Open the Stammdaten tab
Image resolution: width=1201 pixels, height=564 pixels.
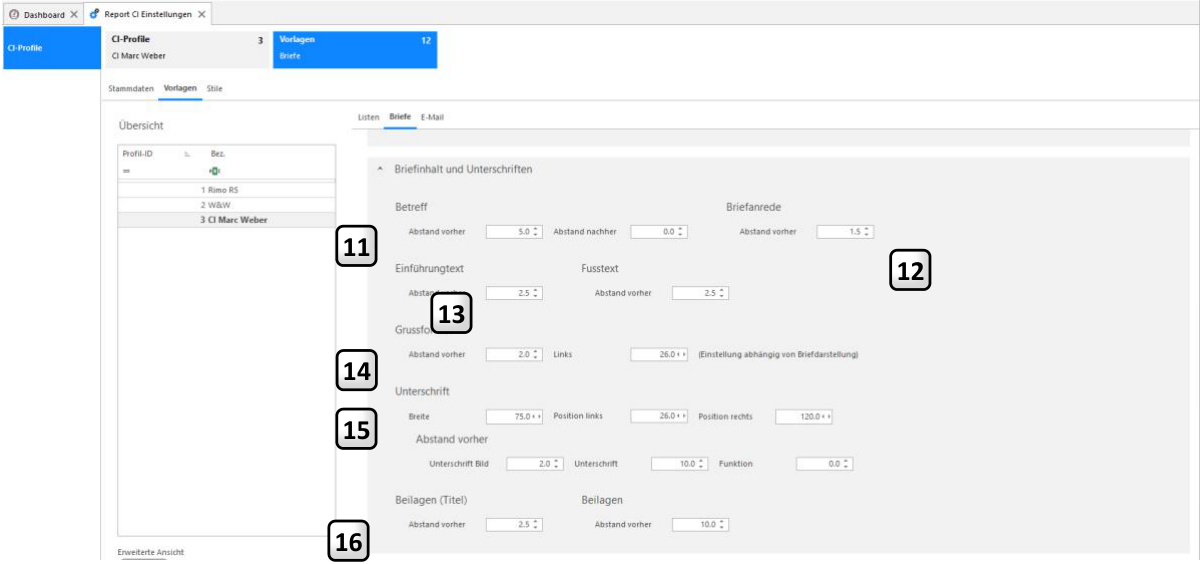tap(131, 88)
